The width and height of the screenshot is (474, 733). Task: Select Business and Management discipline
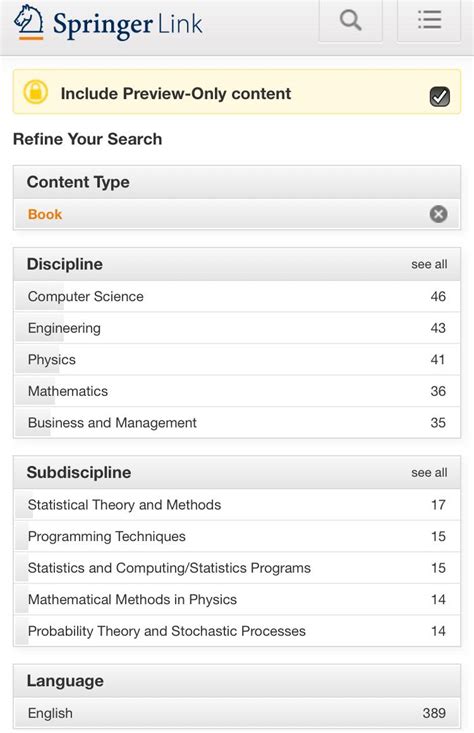237,423
